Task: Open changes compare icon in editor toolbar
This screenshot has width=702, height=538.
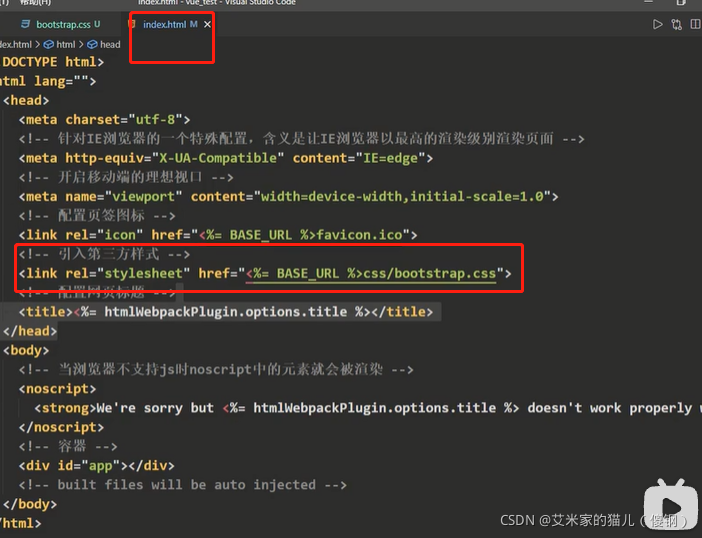Action: pyautogui.click(x=676, y=24)
